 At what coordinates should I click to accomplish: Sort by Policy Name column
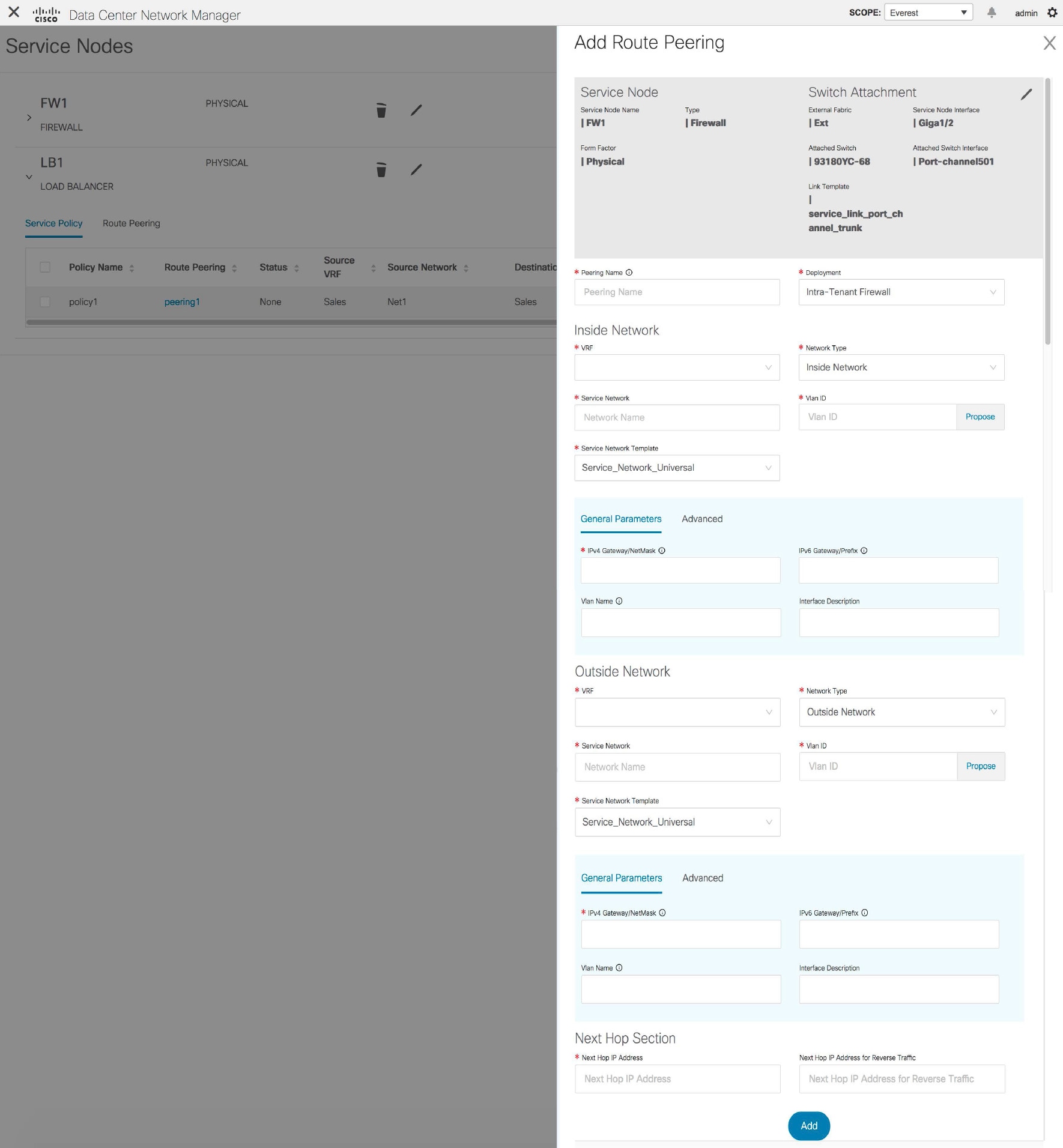point(132,268)
